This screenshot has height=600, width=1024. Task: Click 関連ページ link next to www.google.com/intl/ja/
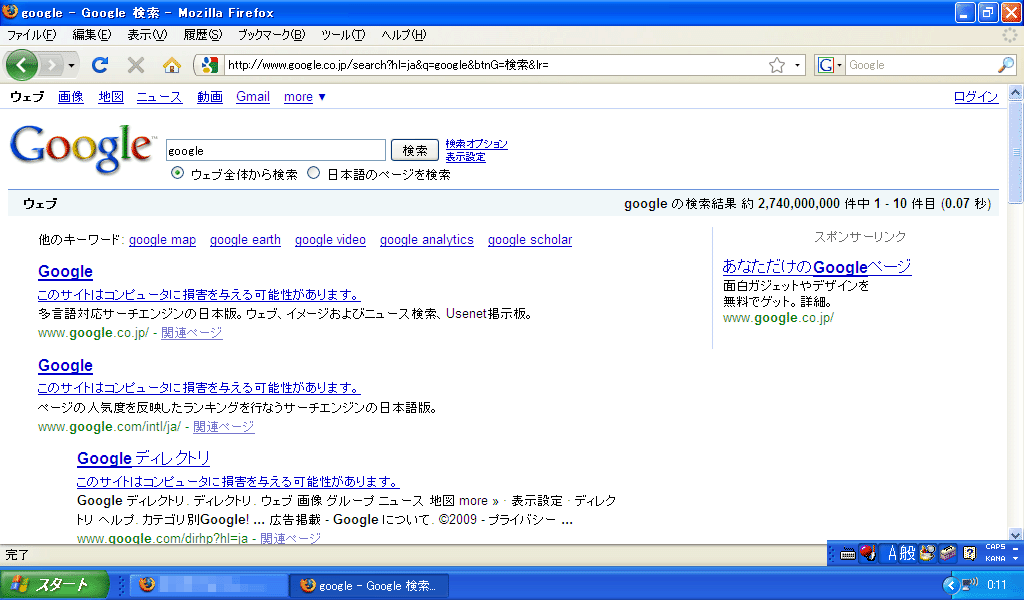224,427
